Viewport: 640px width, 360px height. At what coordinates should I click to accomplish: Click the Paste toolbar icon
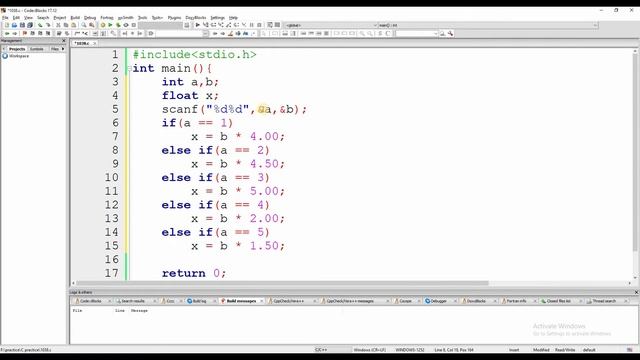(73, 25)
